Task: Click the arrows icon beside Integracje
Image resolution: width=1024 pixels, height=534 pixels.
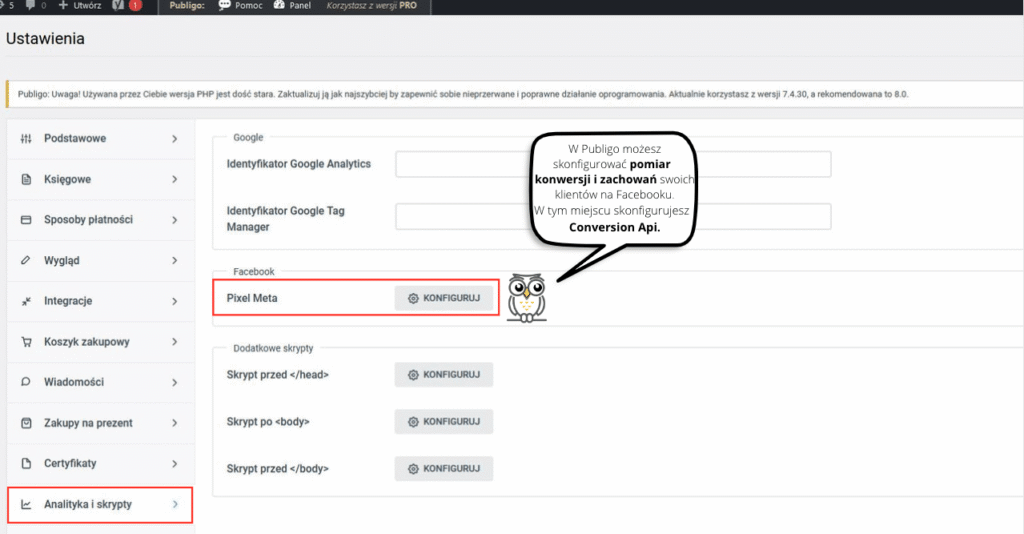Action: [26, 301]
